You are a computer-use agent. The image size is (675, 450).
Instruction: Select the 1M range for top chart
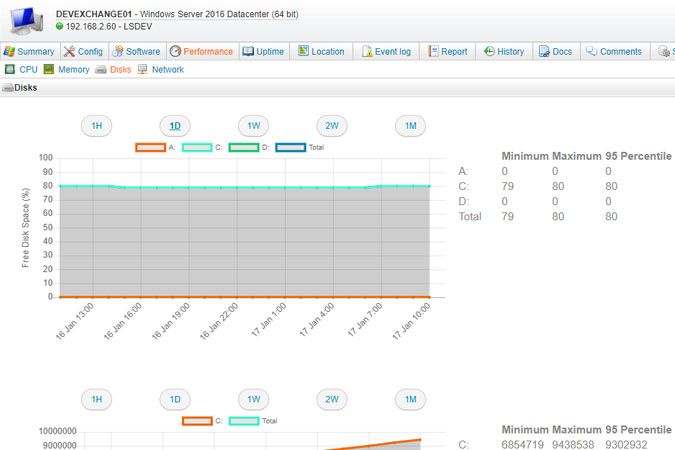pyautogui.click(x=410, y=126)
